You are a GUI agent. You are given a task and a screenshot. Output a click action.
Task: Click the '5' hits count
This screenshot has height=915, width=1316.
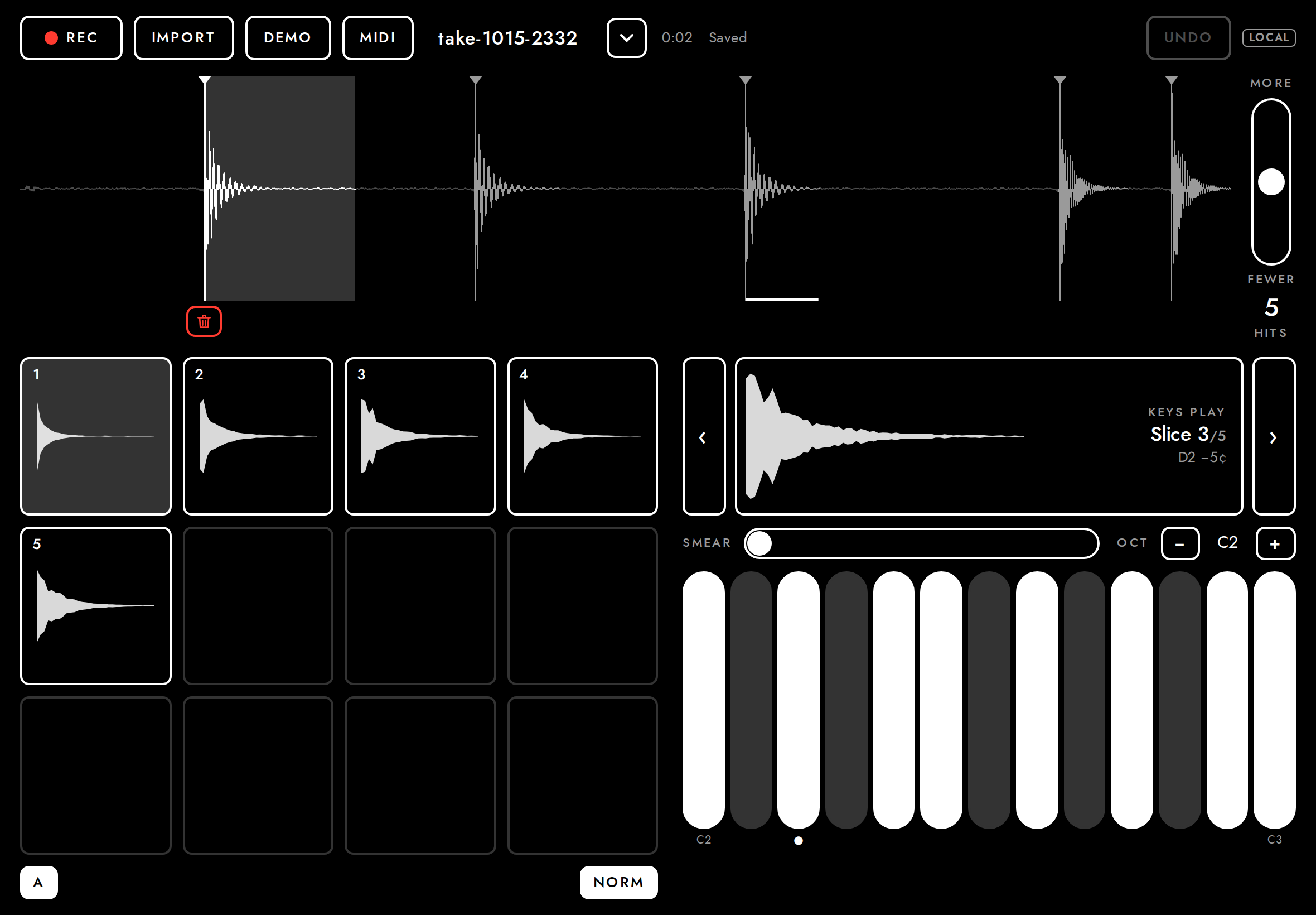click(x=1271, y=308)
